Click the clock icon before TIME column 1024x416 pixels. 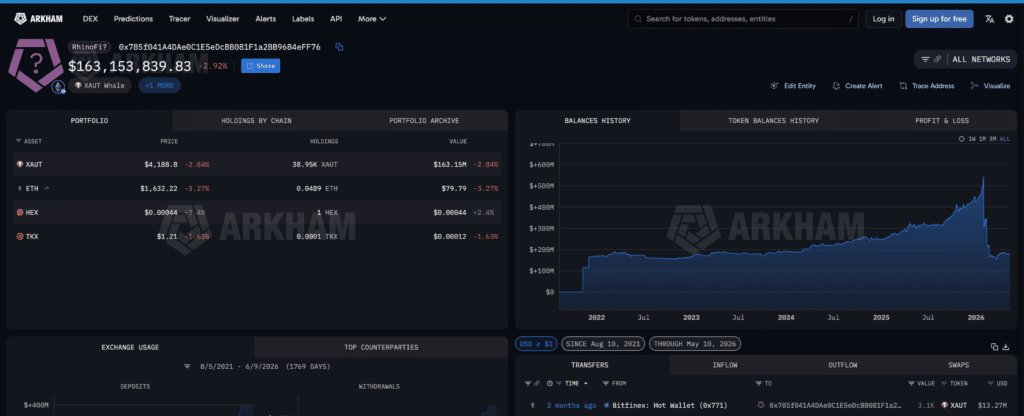(549, 383)
